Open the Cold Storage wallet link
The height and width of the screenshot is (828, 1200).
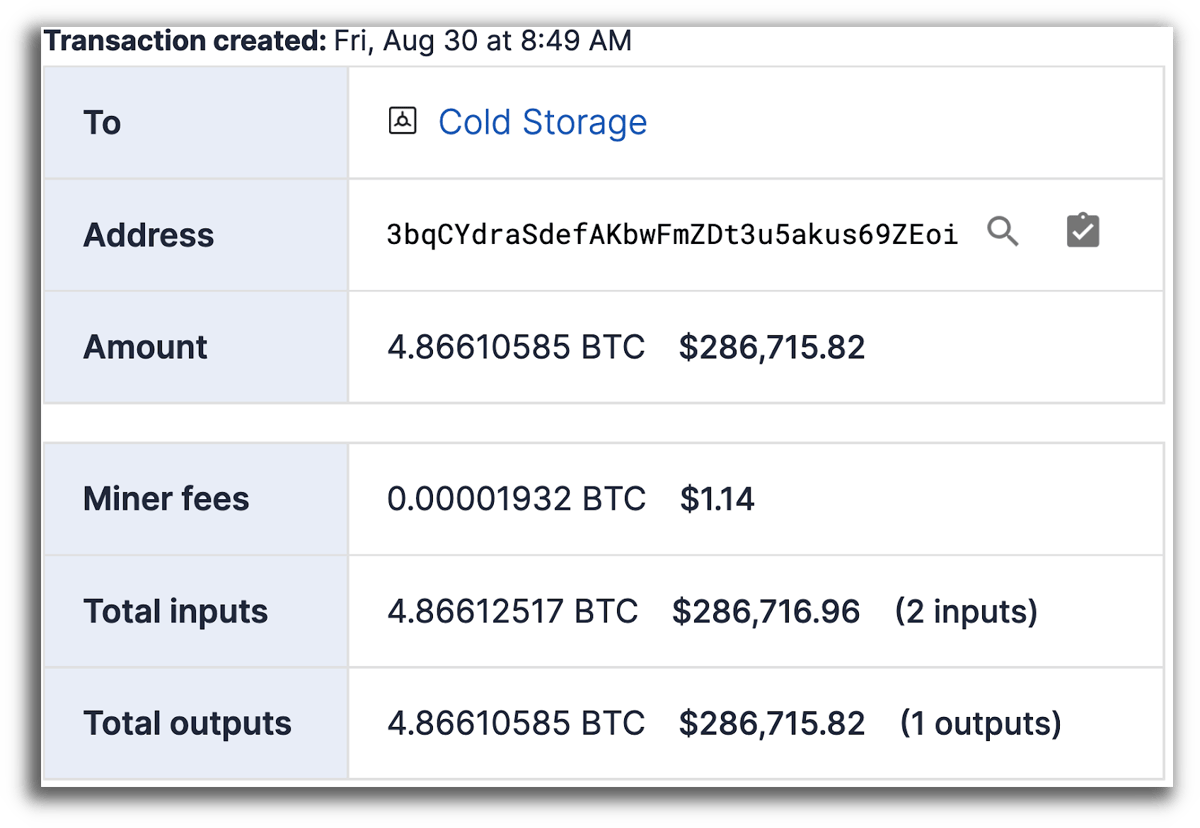pyautogui.click(x=542, y=122)
